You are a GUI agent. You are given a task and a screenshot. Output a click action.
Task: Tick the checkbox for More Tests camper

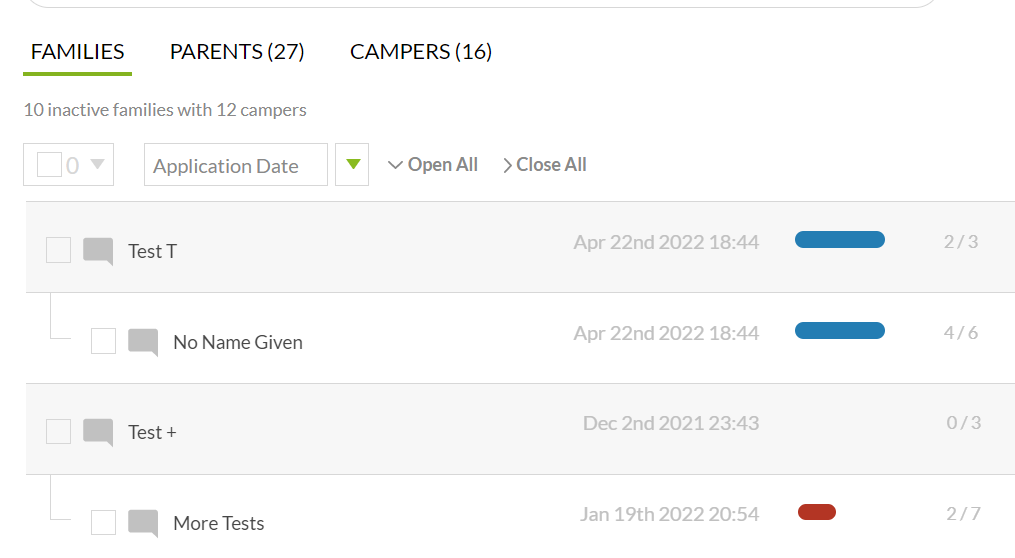(104, 522)
